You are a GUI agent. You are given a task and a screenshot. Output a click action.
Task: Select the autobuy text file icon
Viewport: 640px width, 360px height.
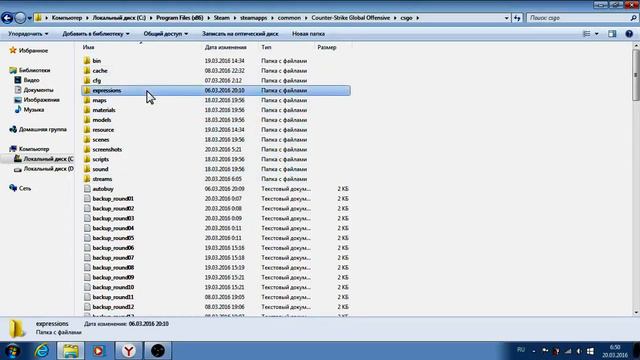point(87,189)
